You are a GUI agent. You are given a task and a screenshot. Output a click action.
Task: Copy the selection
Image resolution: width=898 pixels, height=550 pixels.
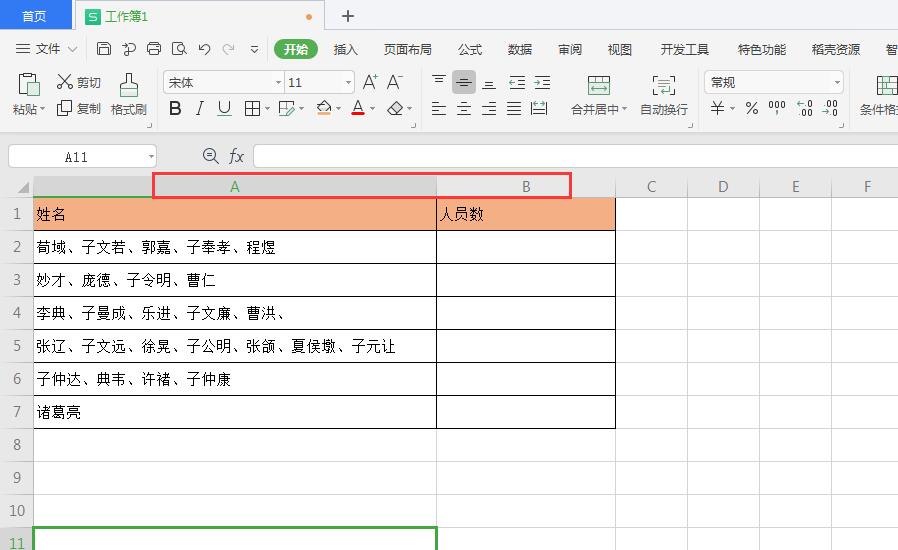[78, 108]
